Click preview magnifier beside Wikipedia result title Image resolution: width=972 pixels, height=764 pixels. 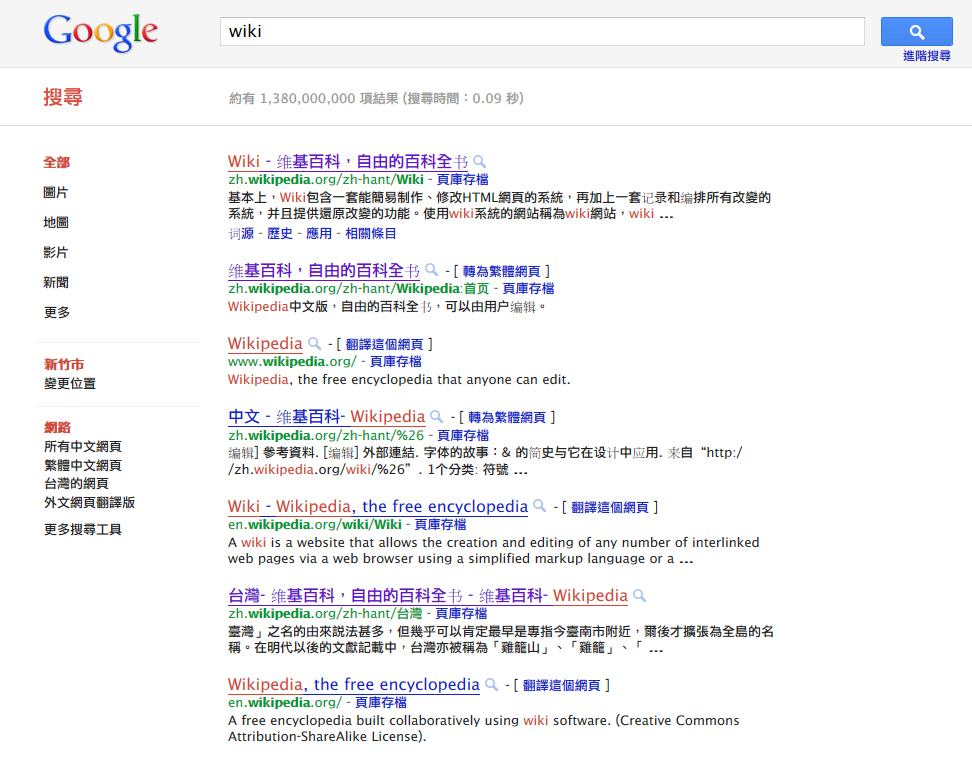[314, 344]
